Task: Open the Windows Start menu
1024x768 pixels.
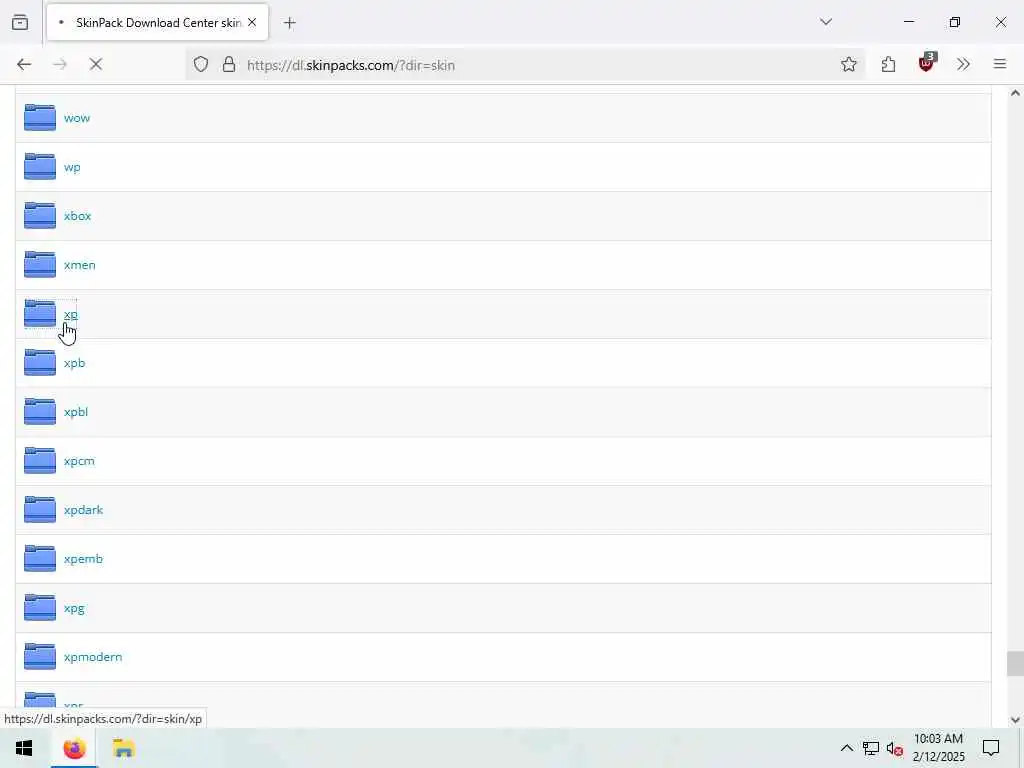Action: pyautogui.click(x=24, y=748)
